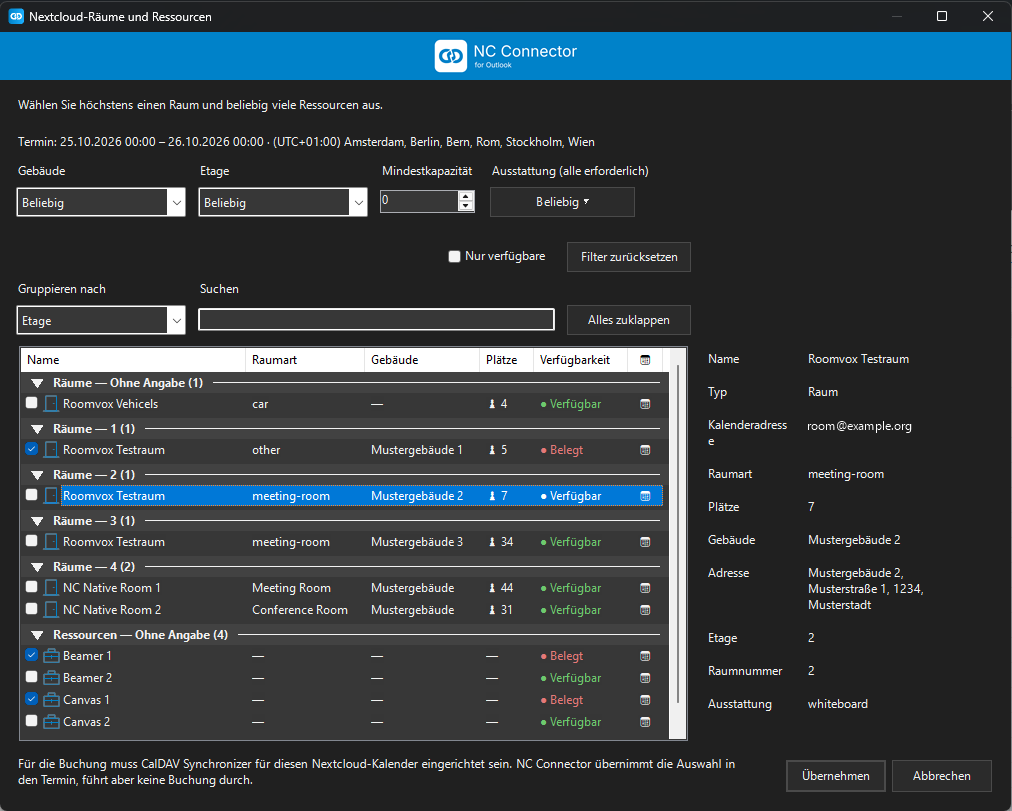Viewport: 1012px width, 811px height.
Task: Click the briefcase icon beside Beamer 2
Action: point(51,677)
